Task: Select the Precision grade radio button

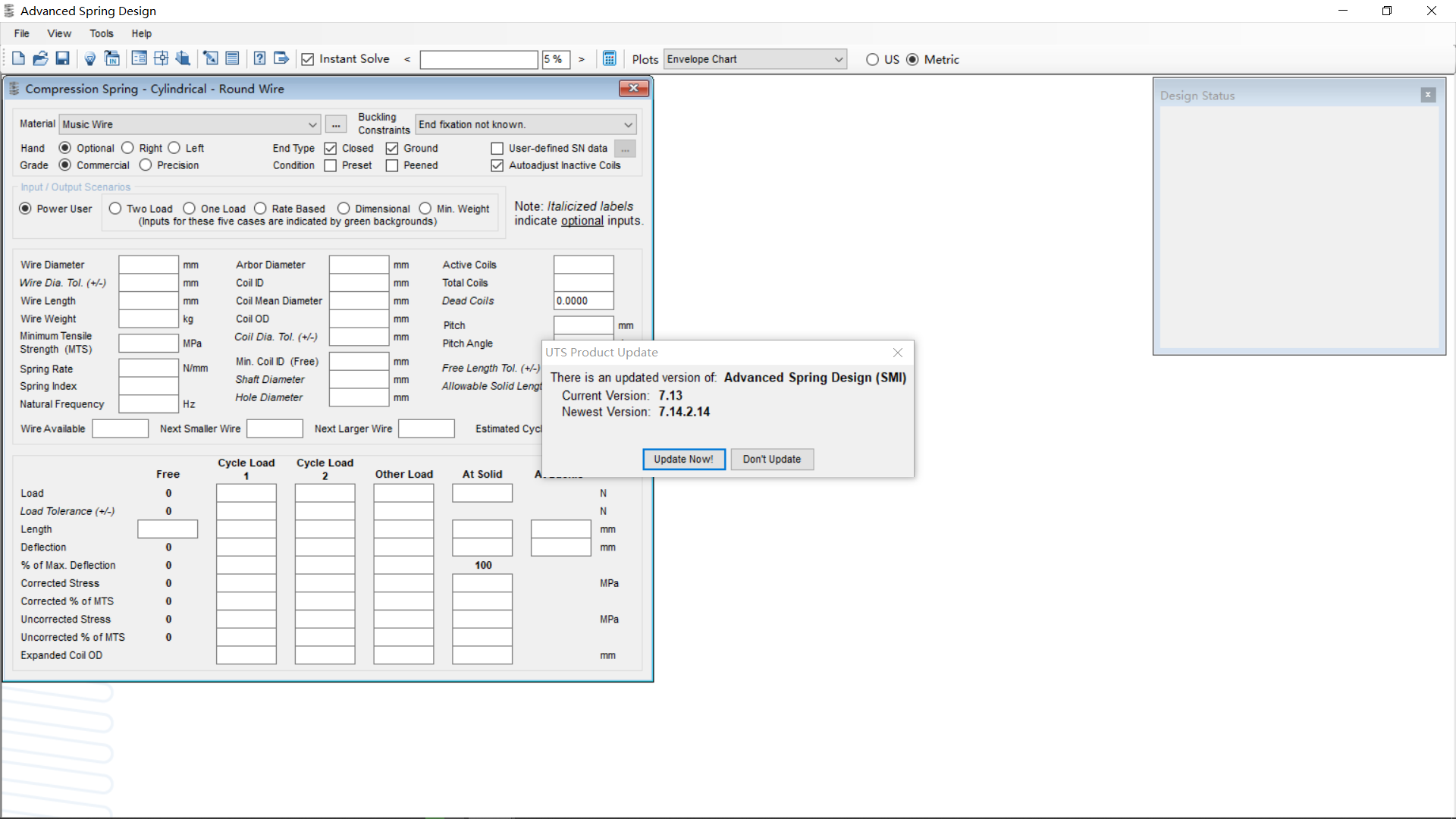Action: coord(146,165)
